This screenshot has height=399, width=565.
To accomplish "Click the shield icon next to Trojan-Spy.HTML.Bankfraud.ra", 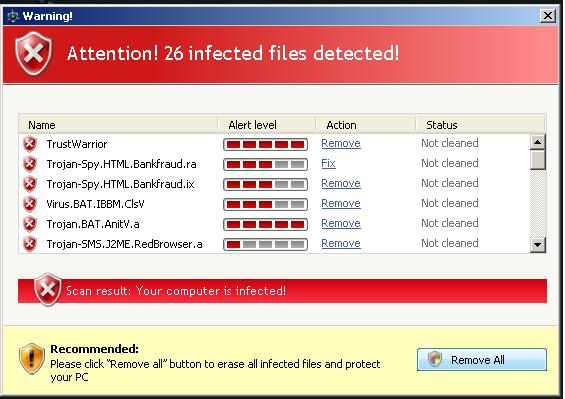I will [x=30, y=164].
